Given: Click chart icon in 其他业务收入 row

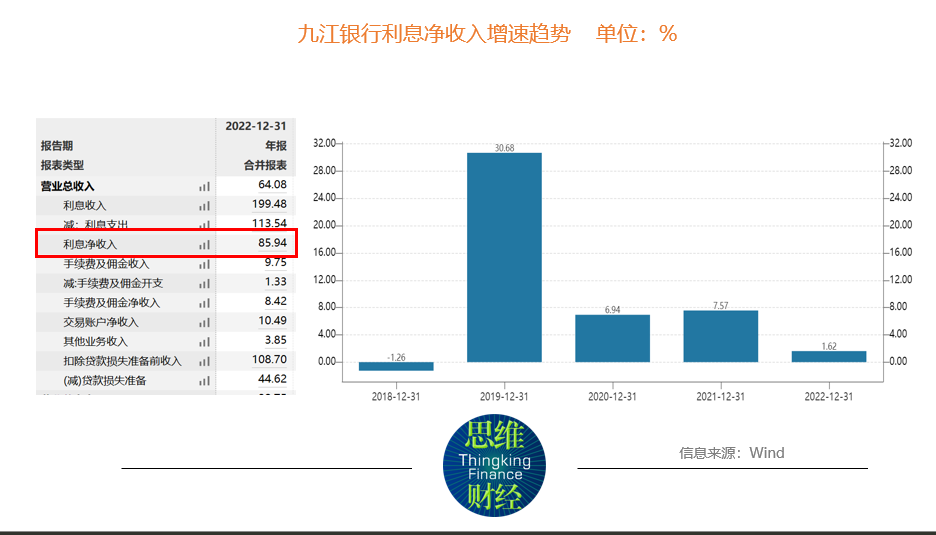Looking at the screenshot, I should [x=205, y=342].
